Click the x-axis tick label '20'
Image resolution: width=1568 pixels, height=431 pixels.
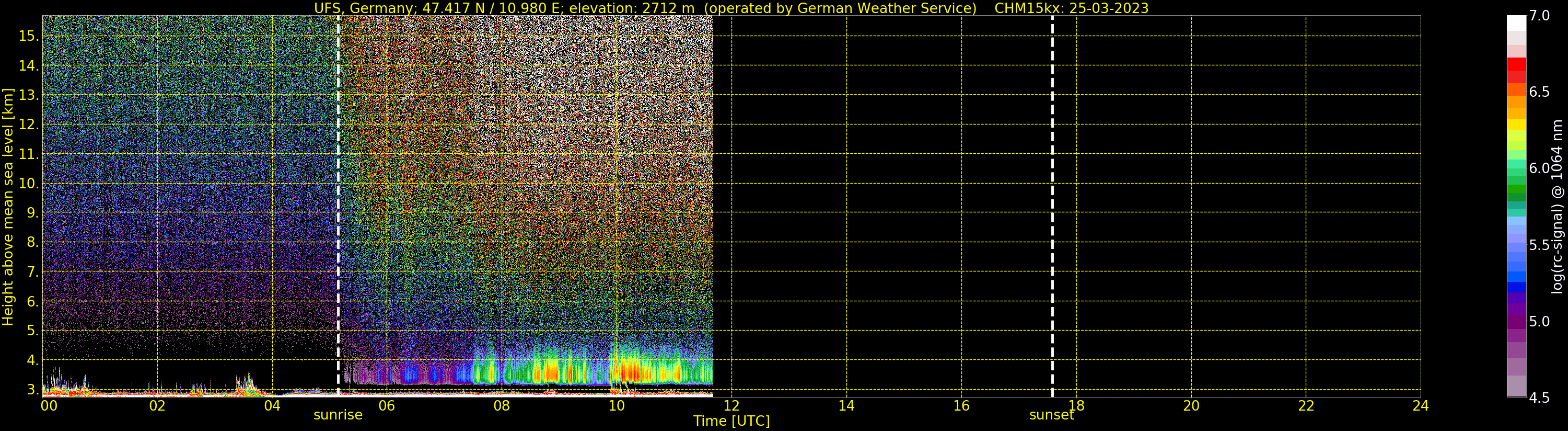(x=1191, y=405)
